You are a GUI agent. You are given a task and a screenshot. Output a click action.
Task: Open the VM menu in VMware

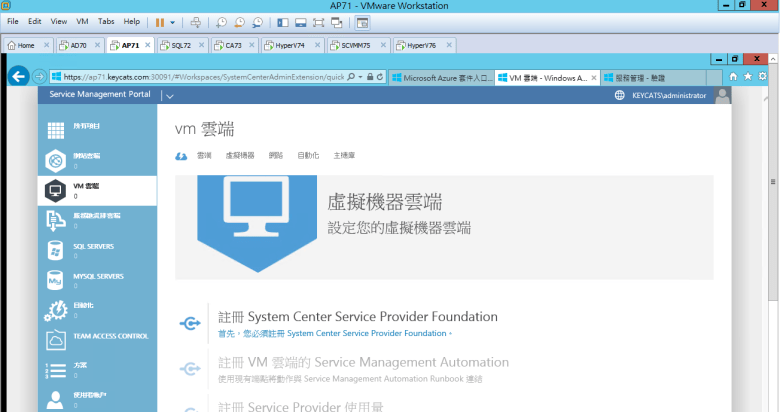pyautogui.click(x=83, y=21)
